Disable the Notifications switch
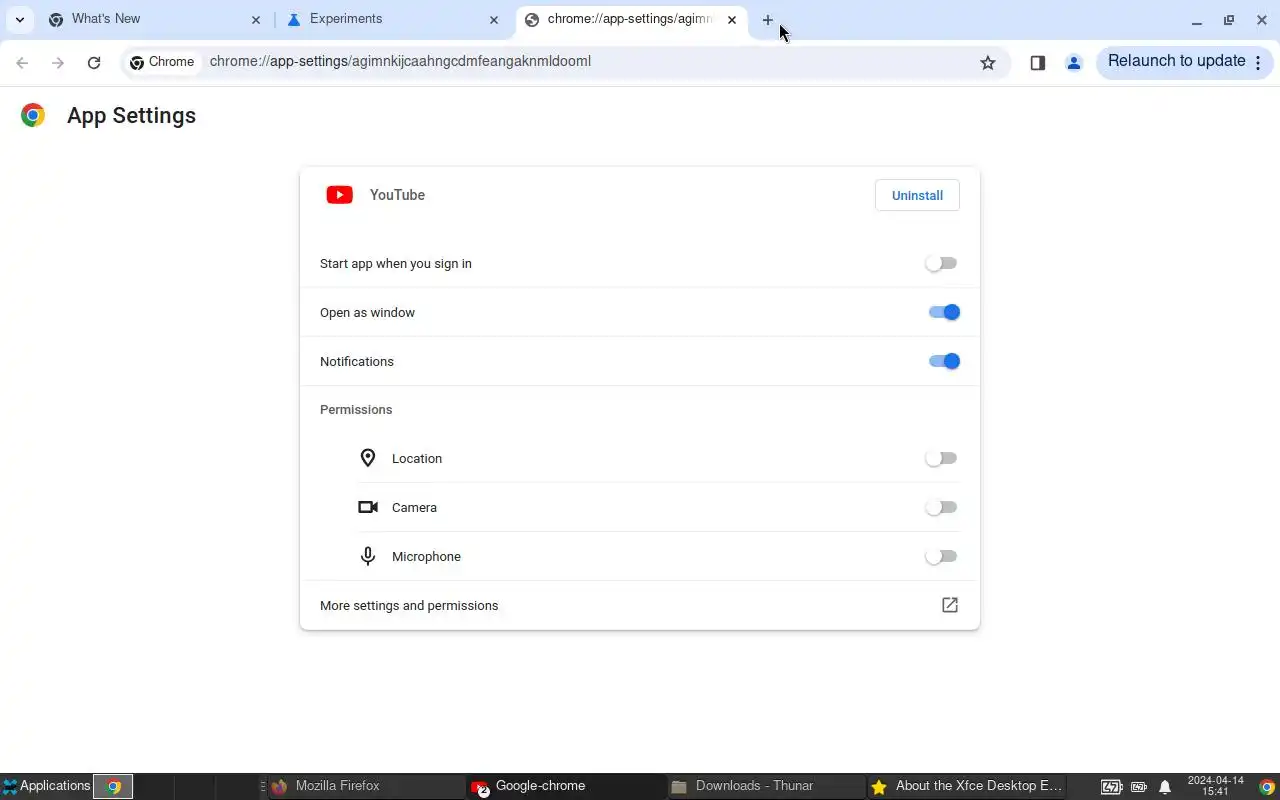This screenshot has height=800, width=1280. [x=944, y=361]
